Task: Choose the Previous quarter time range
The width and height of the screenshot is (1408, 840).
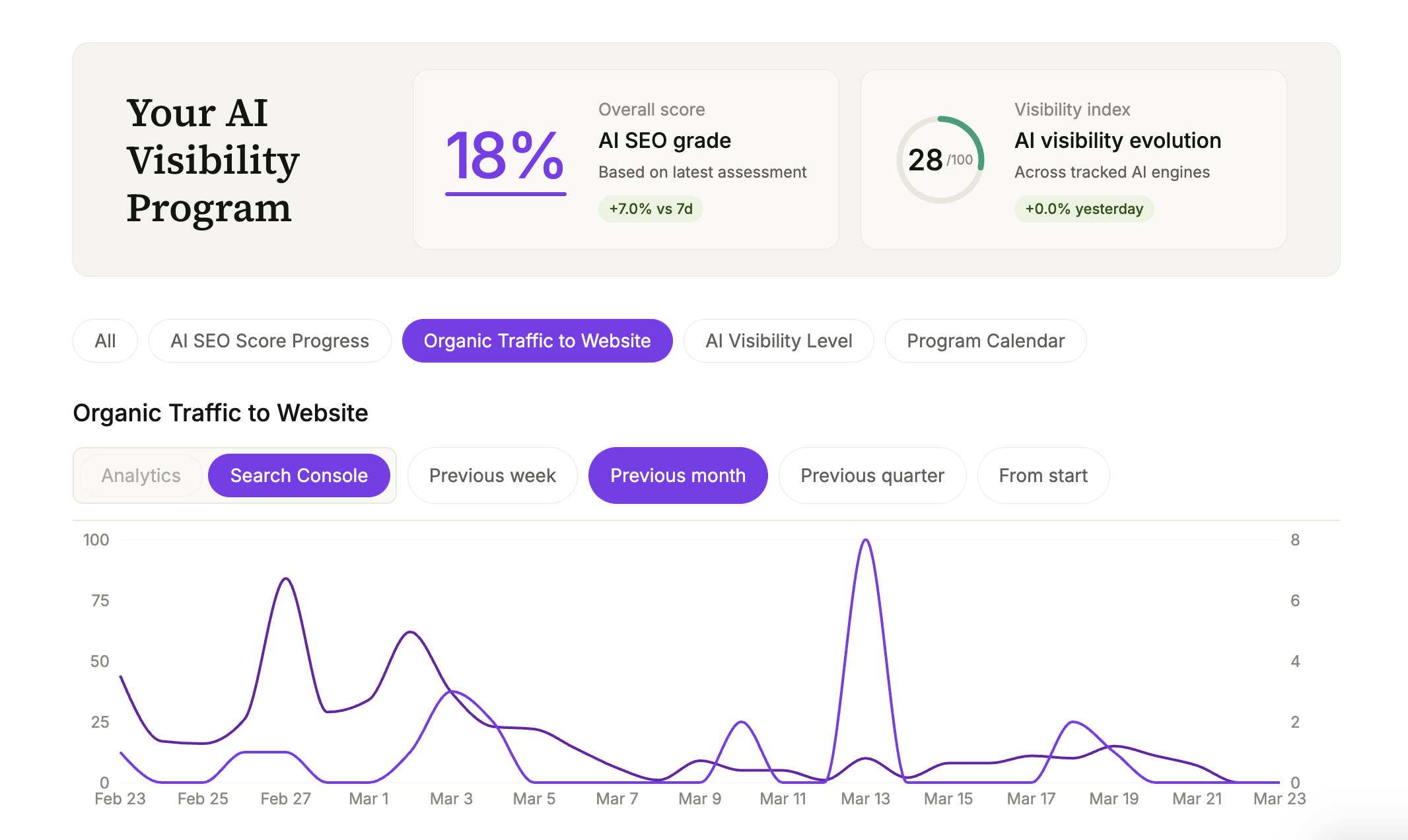Action: tap(872, 475)
